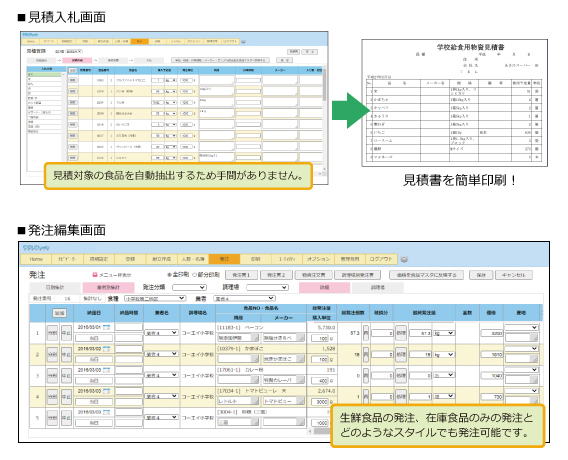Screen dimensions: 568x460
Task: Click the 中止 button in row 1
Action: tap(66, 333)
